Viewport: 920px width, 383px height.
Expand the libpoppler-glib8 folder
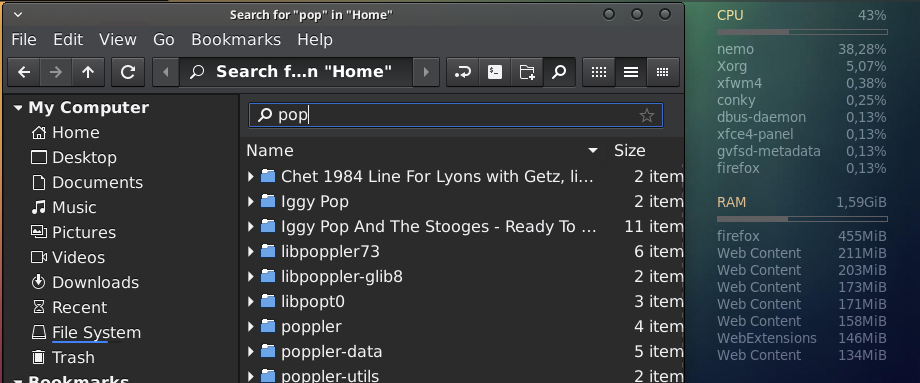pos(251,276)
